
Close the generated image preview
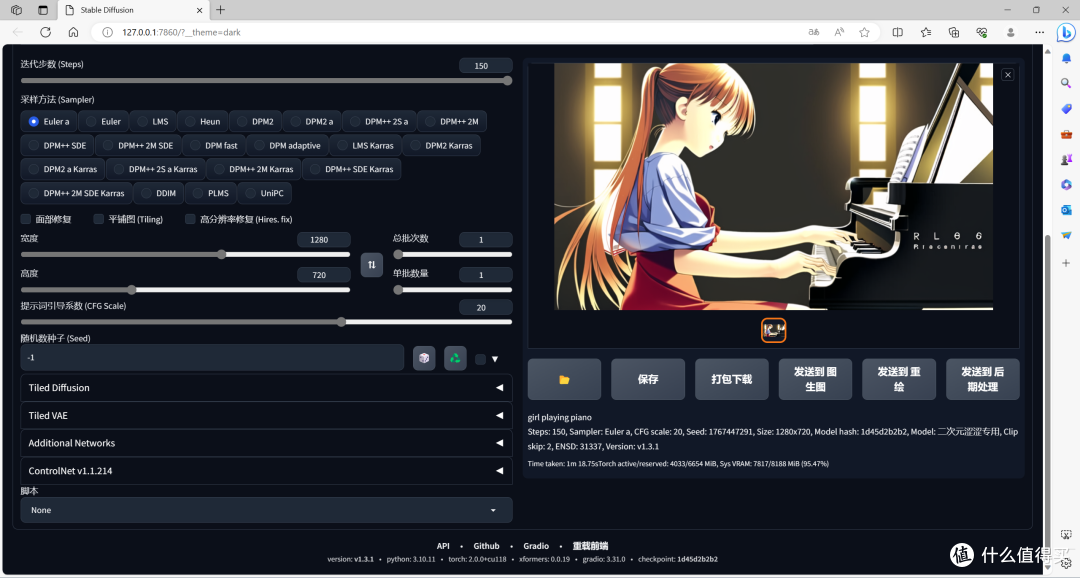click(1008, 74)
